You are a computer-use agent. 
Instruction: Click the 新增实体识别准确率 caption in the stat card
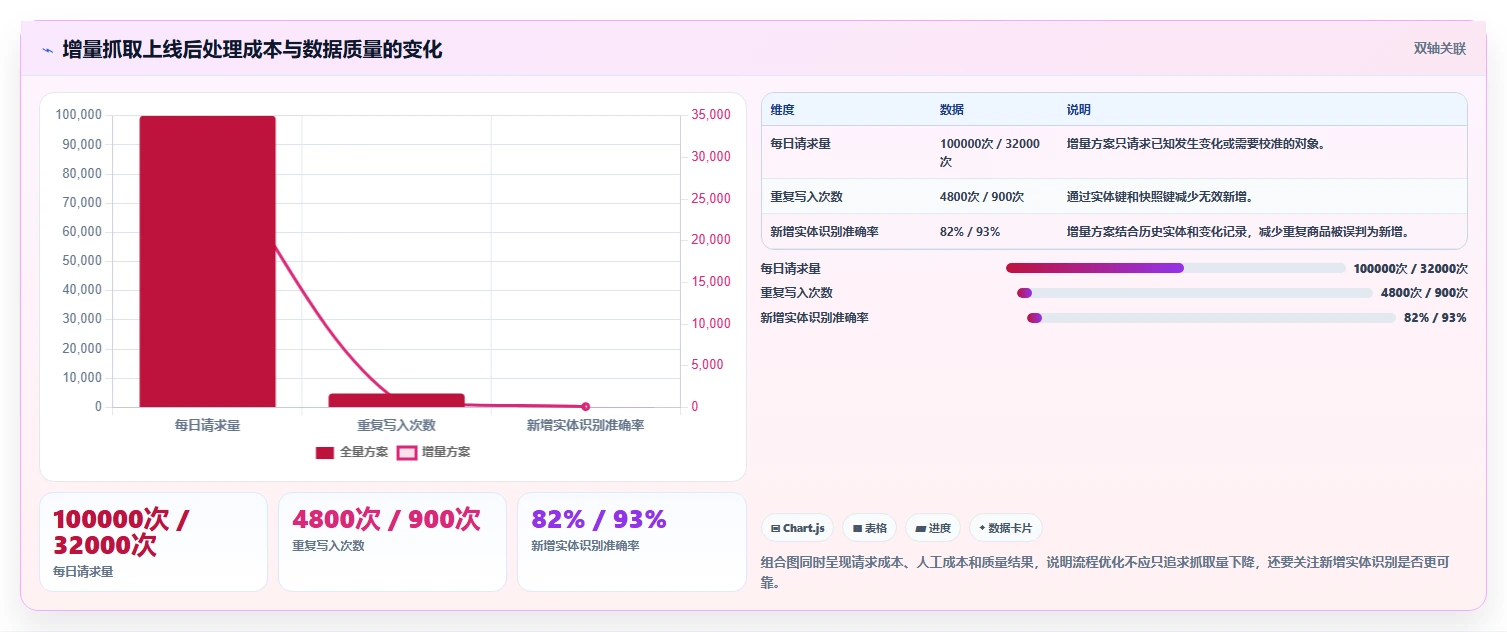click(585, 546)
